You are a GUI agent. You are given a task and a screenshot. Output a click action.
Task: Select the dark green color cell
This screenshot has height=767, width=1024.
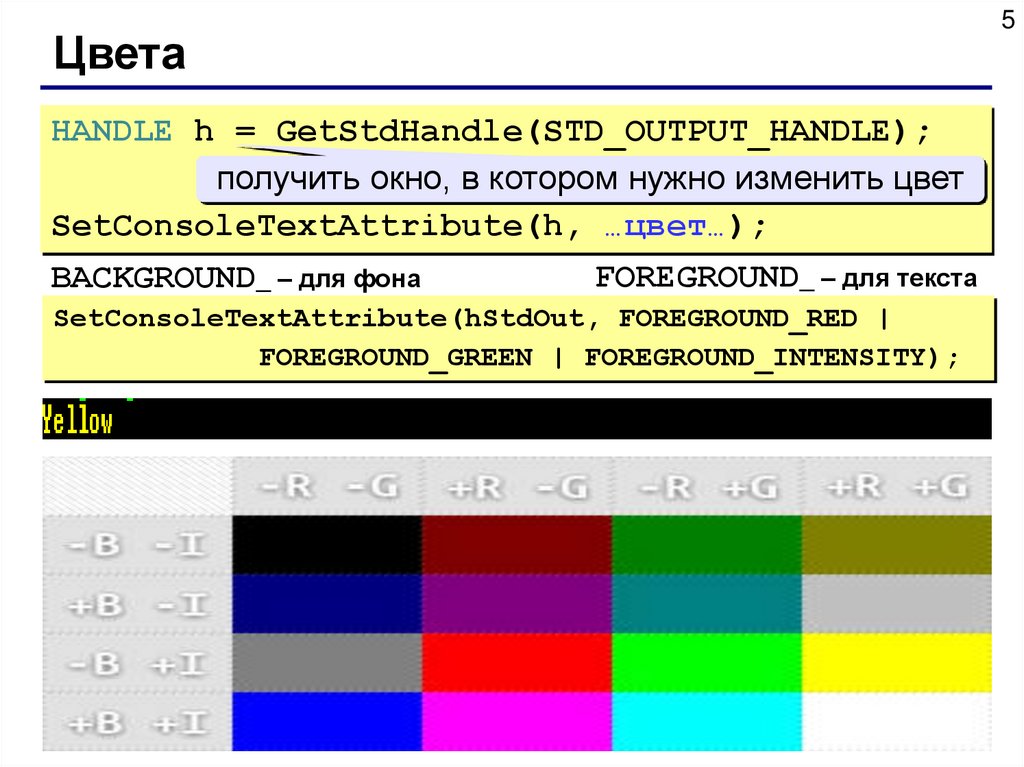[707, 545]
